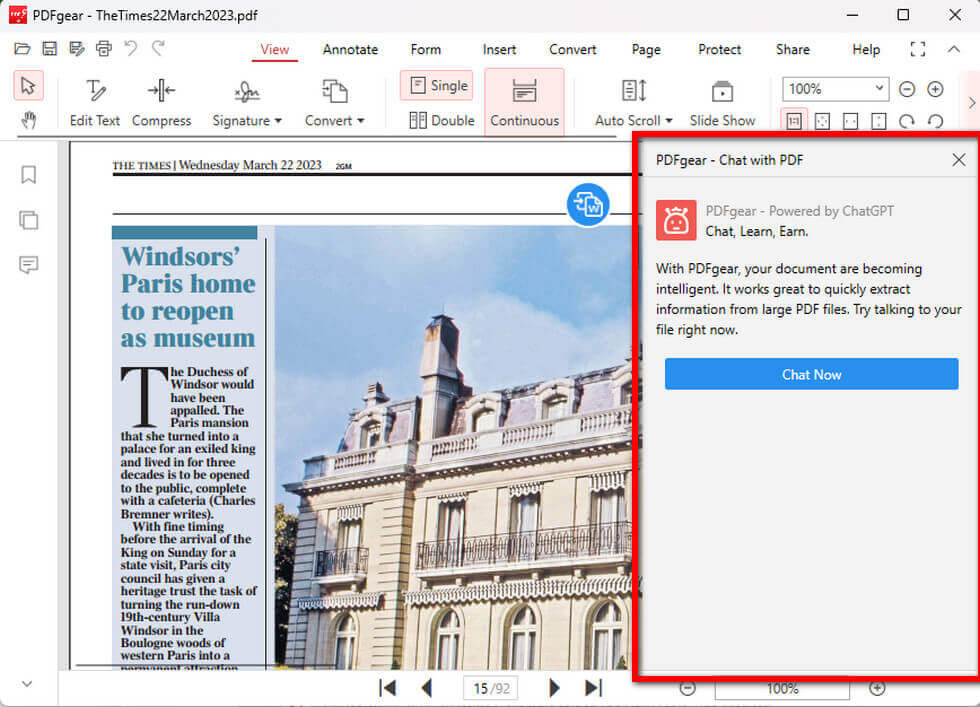Click the headline "Windsors' Paris home to reopen as museum"
Image resolution: width=980 pixels, height=707 pixels.
[188, 297]
